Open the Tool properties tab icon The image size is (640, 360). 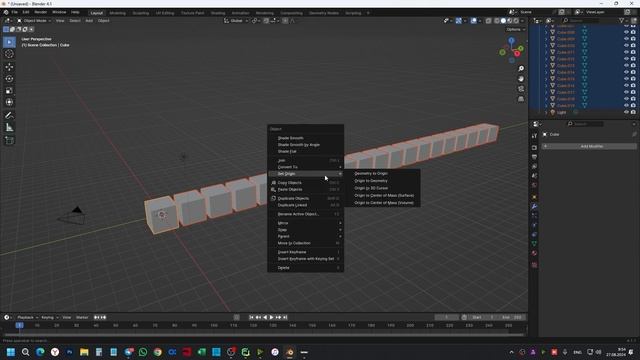tap(534, 136)
